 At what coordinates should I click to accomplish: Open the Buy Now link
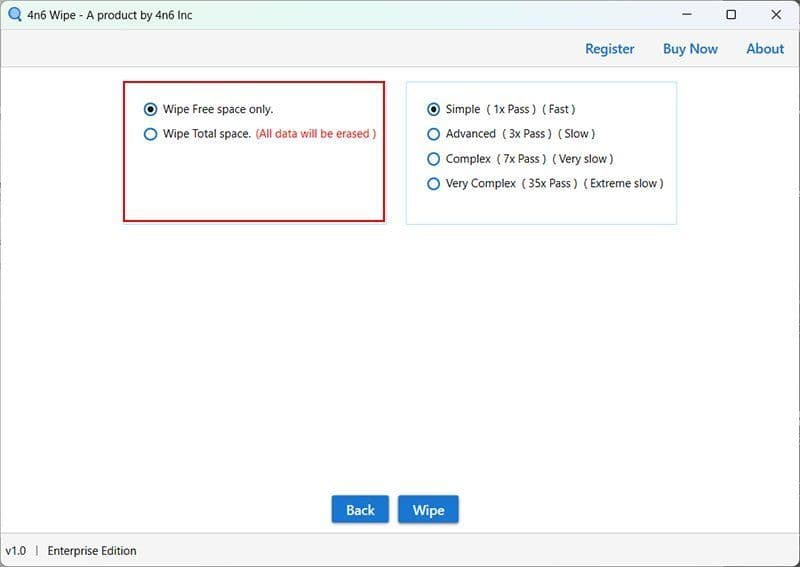pos(690,48)
